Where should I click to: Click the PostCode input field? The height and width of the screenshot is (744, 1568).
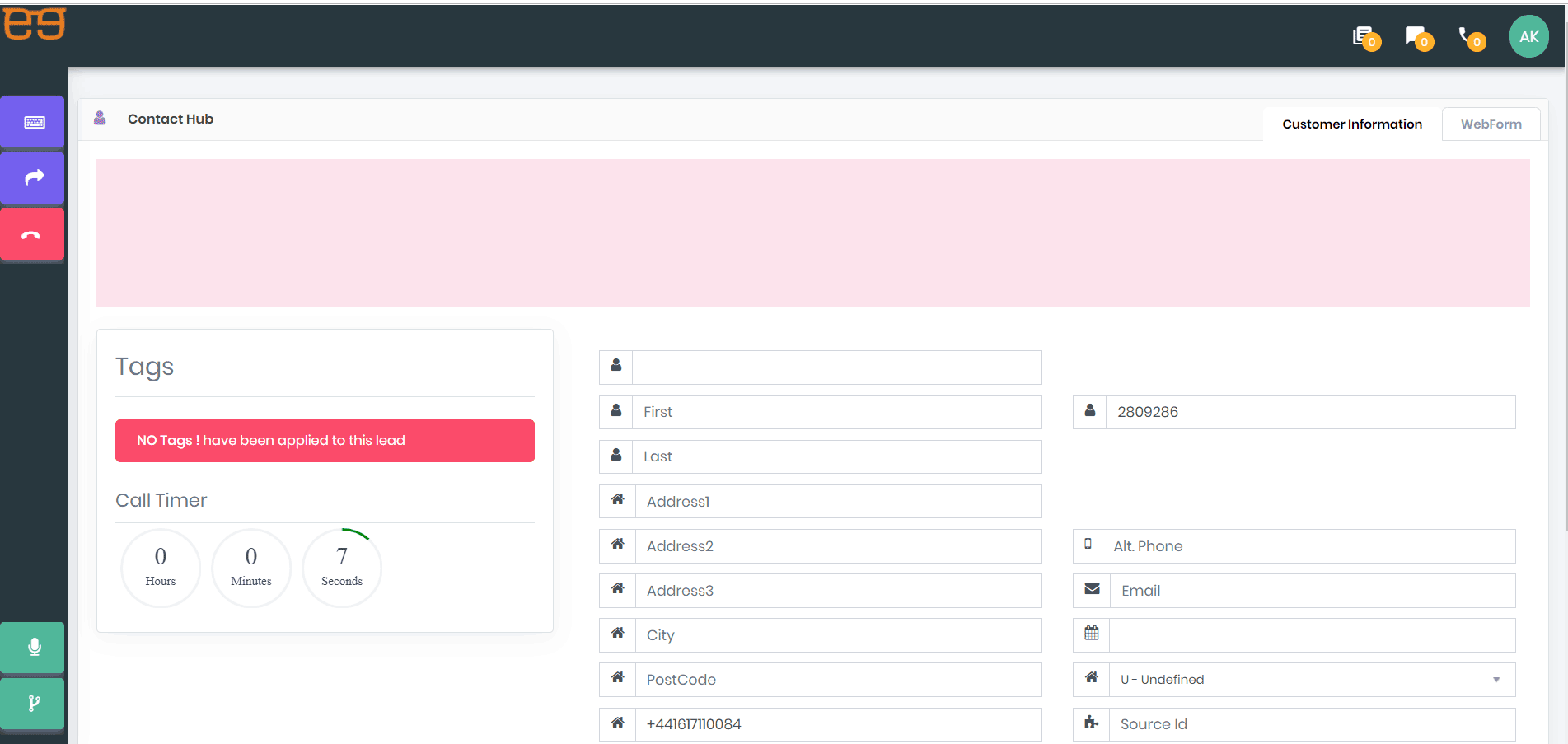[x=837, y=680]
